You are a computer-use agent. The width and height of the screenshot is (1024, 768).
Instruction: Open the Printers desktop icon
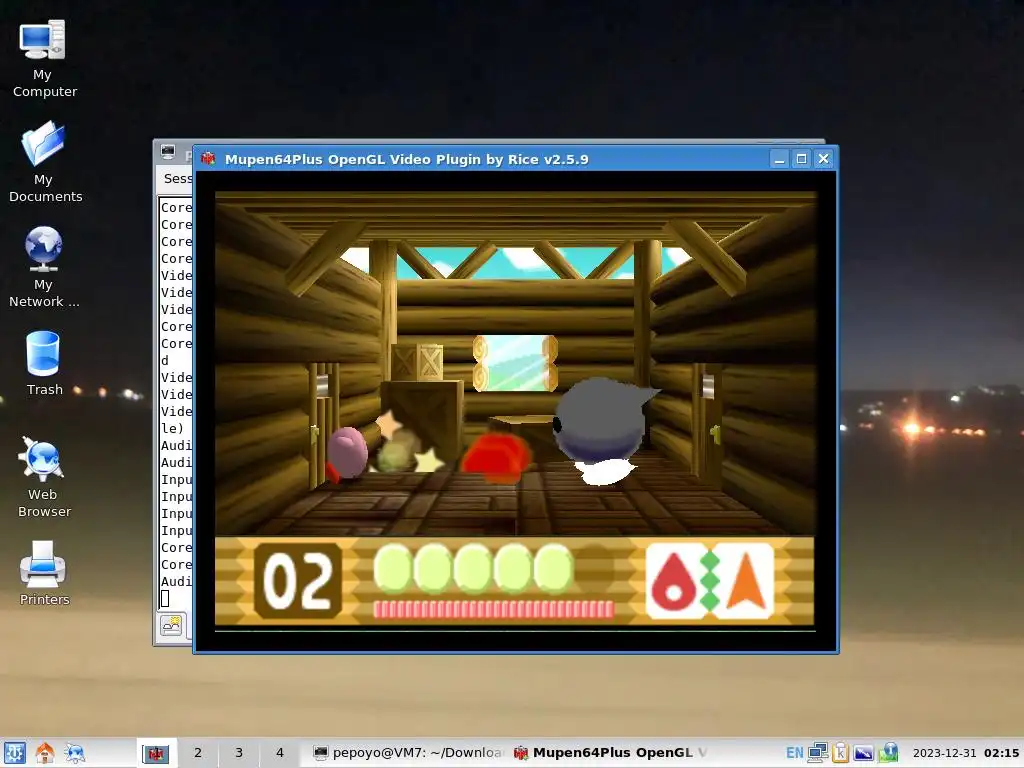(44, 573)
